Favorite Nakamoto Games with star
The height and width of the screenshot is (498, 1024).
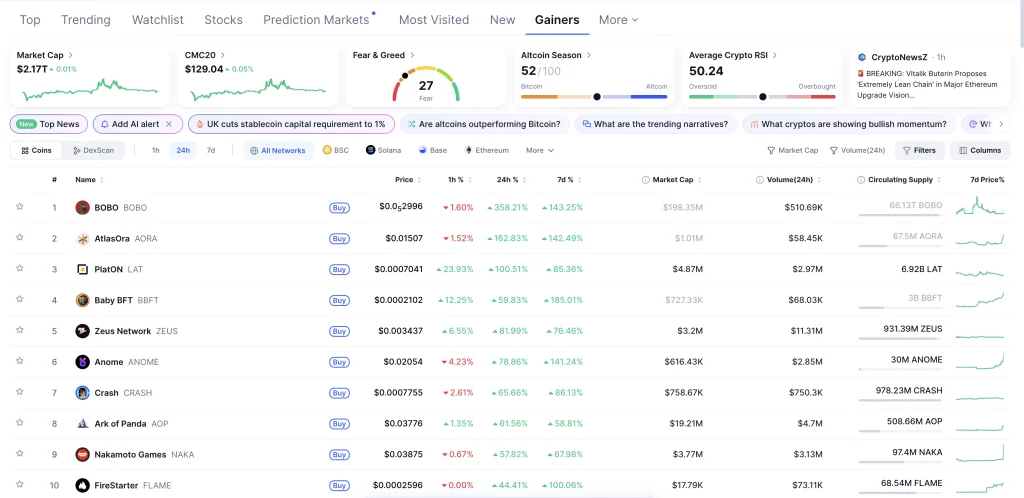pyautogui.click(x=20, y=453)
